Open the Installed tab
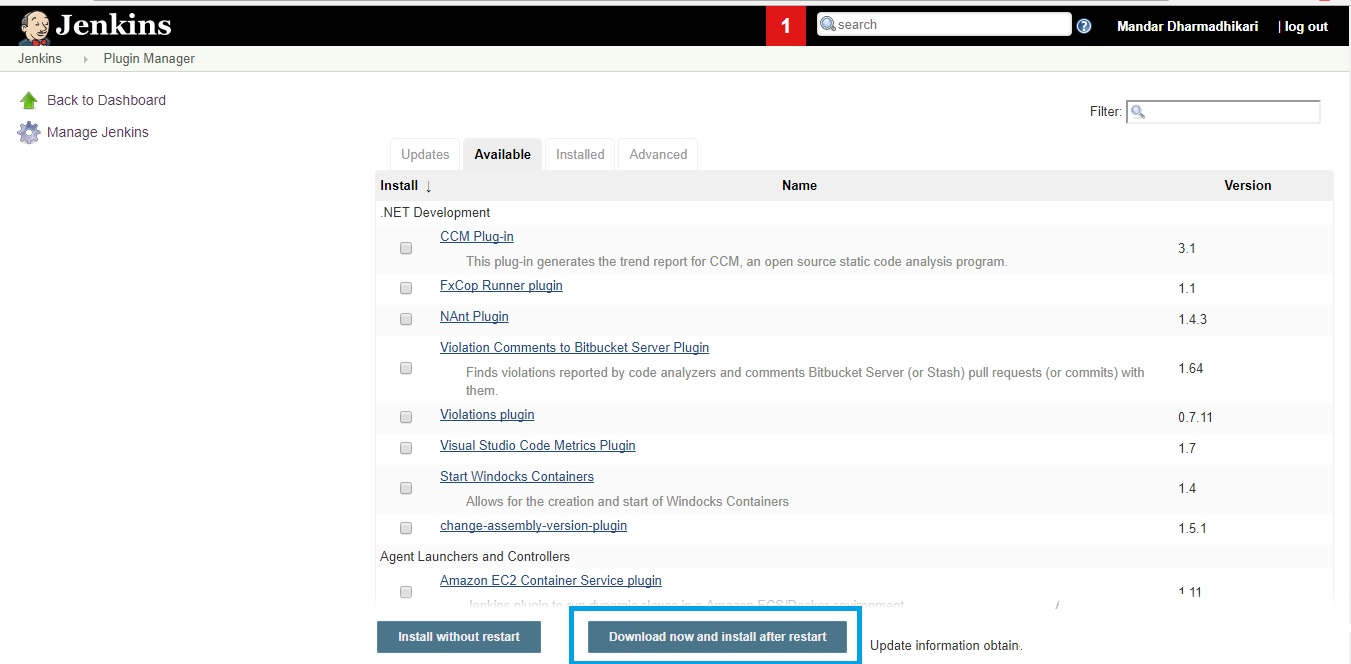 tap(580, 154)
